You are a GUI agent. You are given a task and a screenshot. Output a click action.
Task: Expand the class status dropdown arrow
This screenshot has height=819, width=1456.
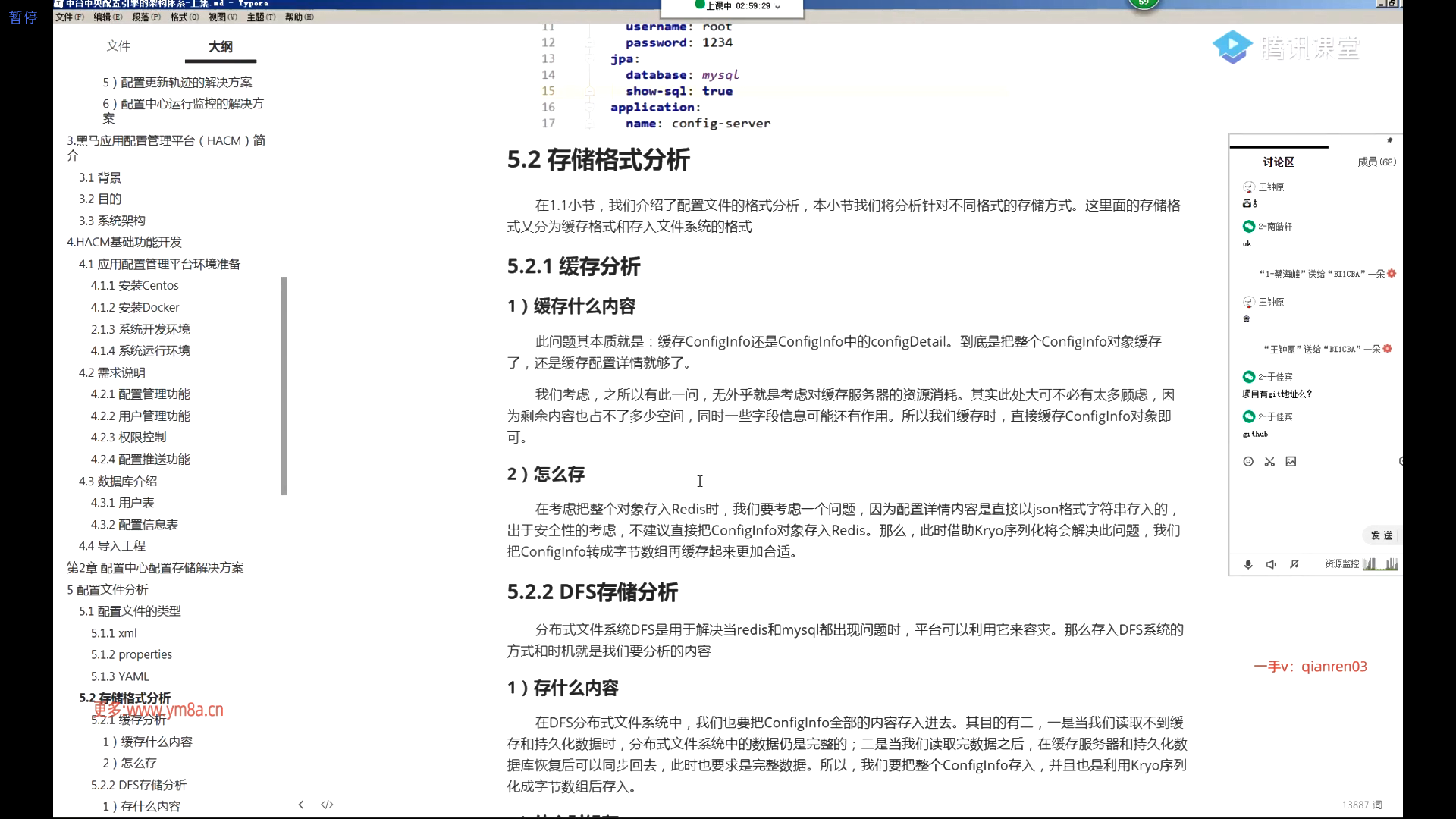tap(777, 6)
